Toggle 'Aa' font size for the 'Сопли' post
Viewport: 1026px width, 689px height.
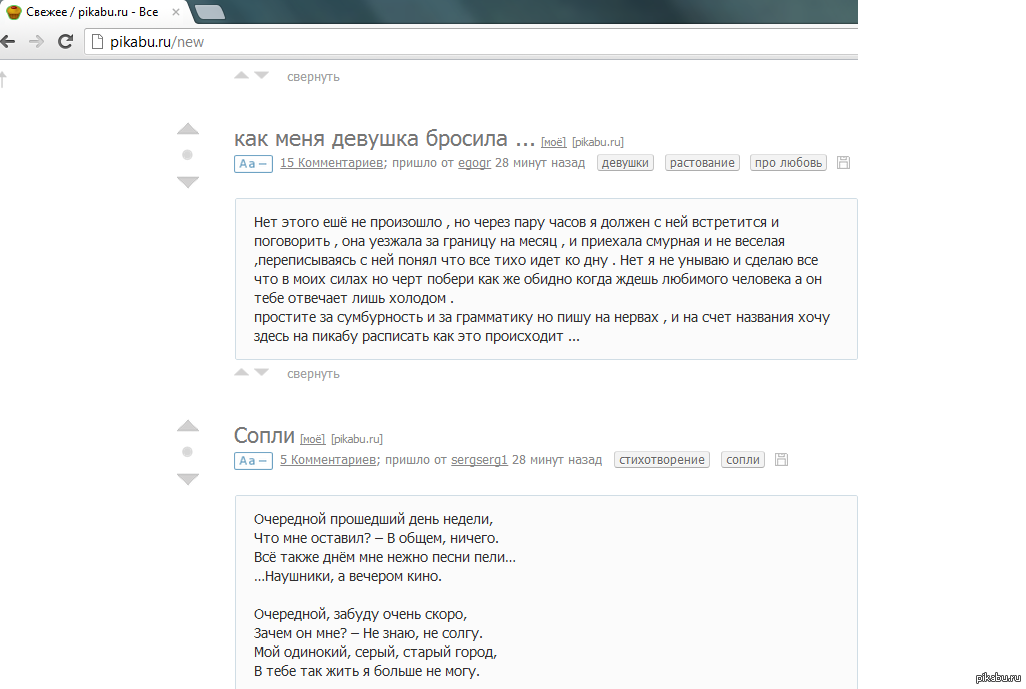253,461
